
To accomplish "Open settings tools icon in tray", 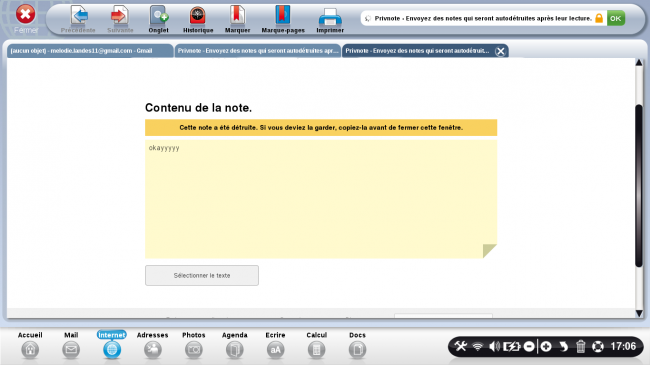I will click(x=461, y=346).
